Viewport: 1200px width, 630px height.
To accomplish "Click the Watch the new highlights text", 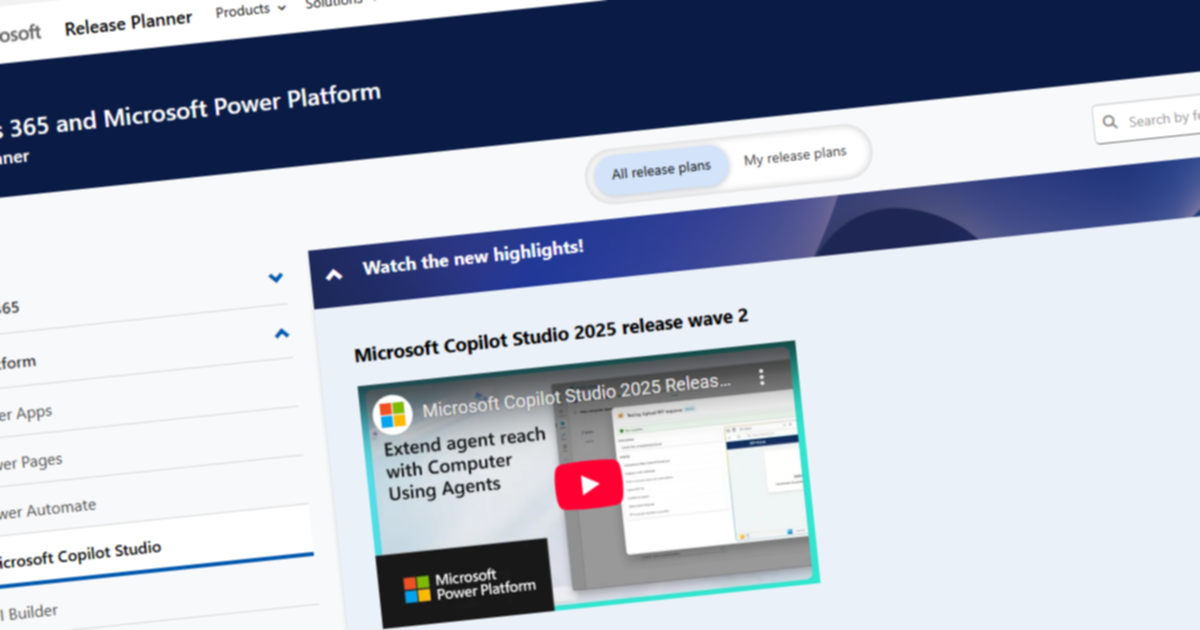I will 473,256.
